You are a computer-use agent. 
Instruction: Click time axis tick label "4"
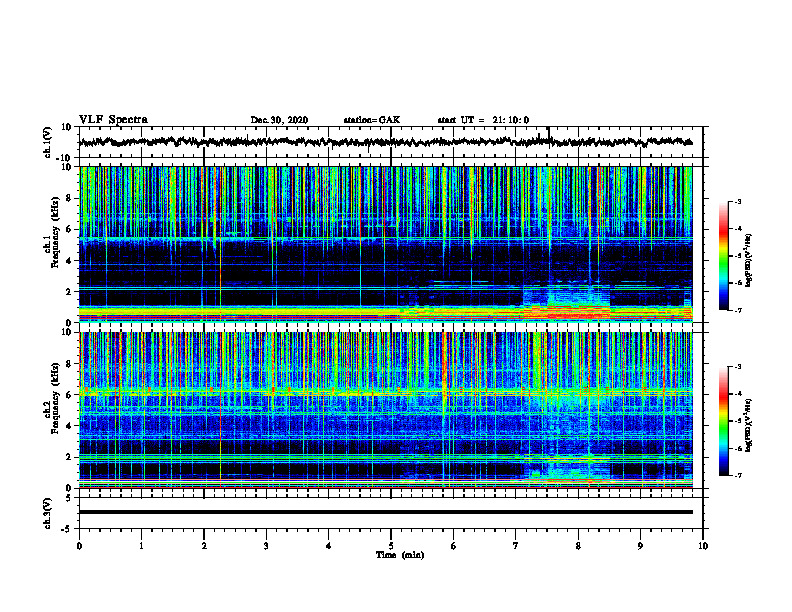(329, 546)
